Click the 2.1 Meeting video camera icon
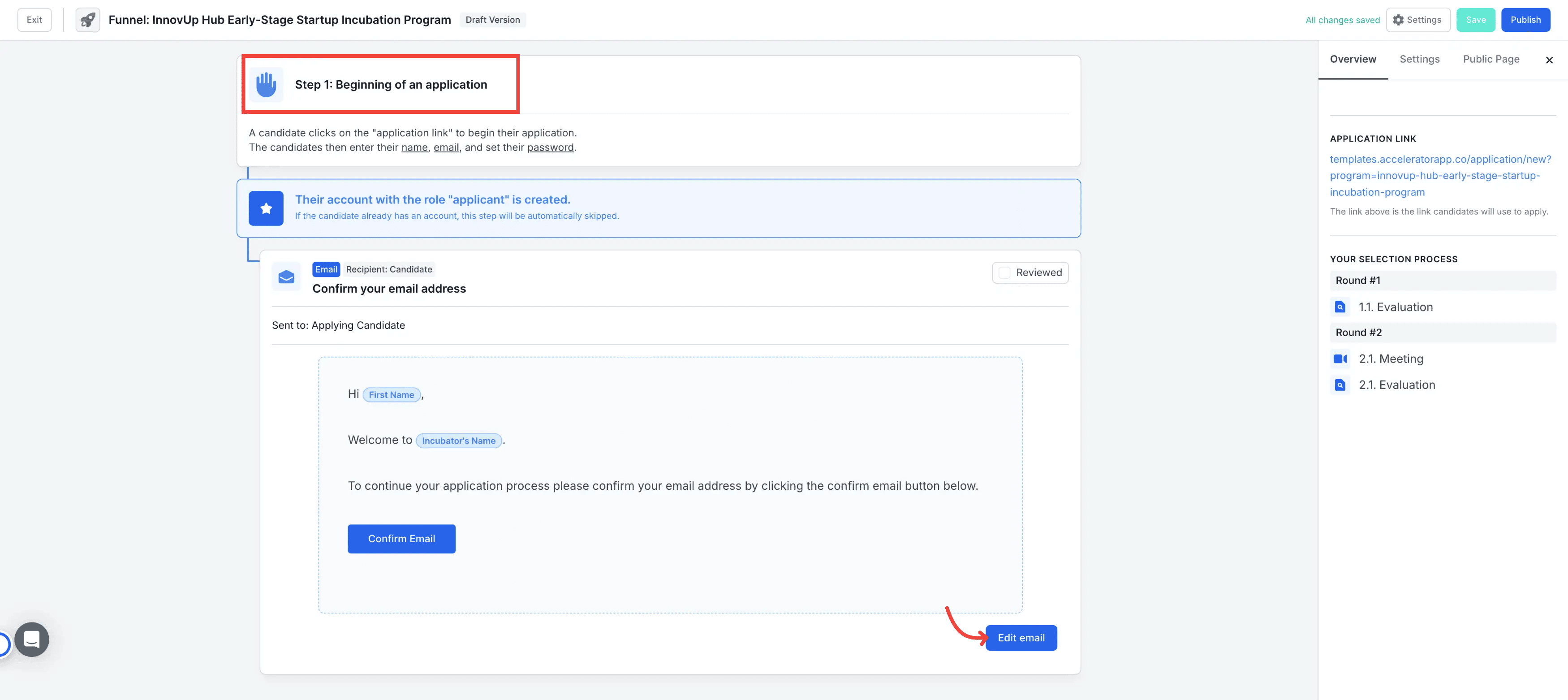 click(x=1340, y=359)
